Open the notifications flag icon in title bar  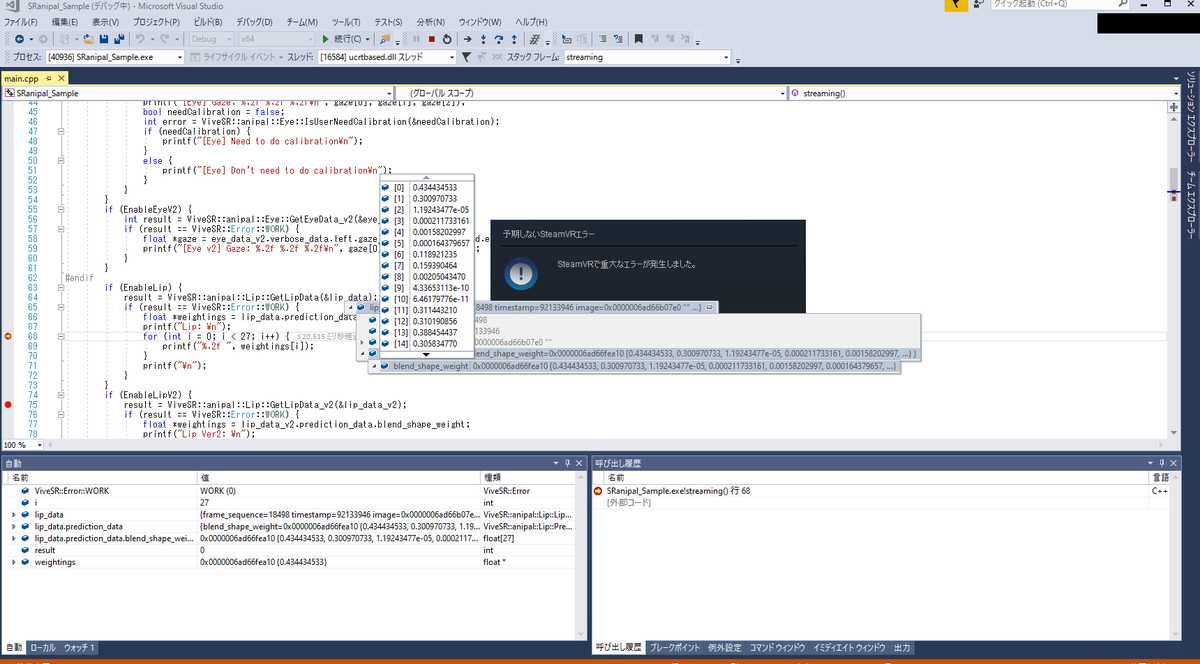(955, 4)
